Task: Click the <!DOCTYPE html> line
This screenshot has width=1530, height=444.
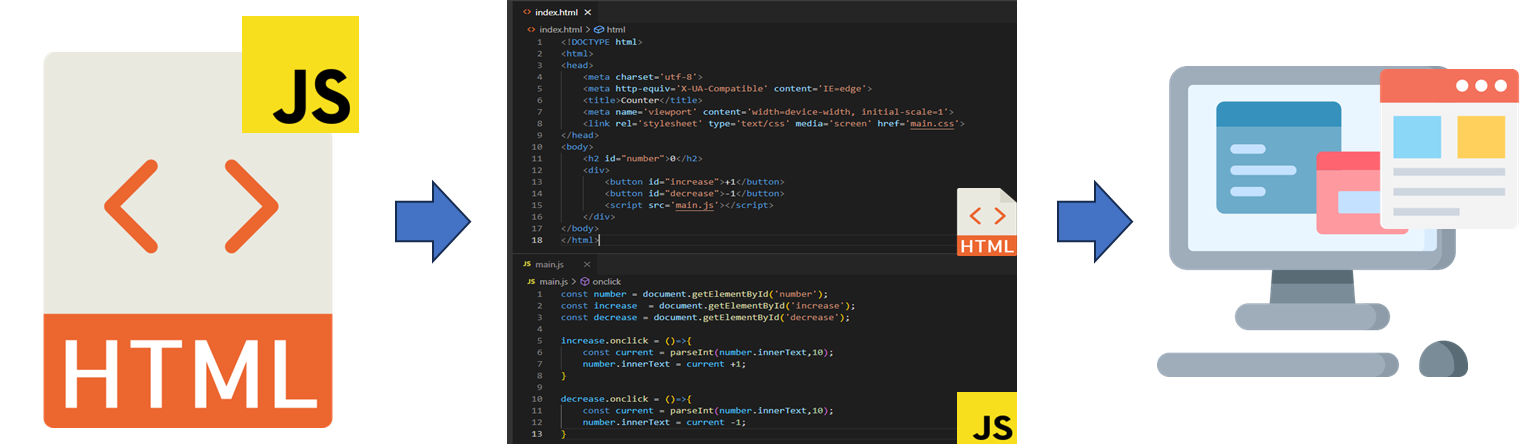Action: pos(601,42)
